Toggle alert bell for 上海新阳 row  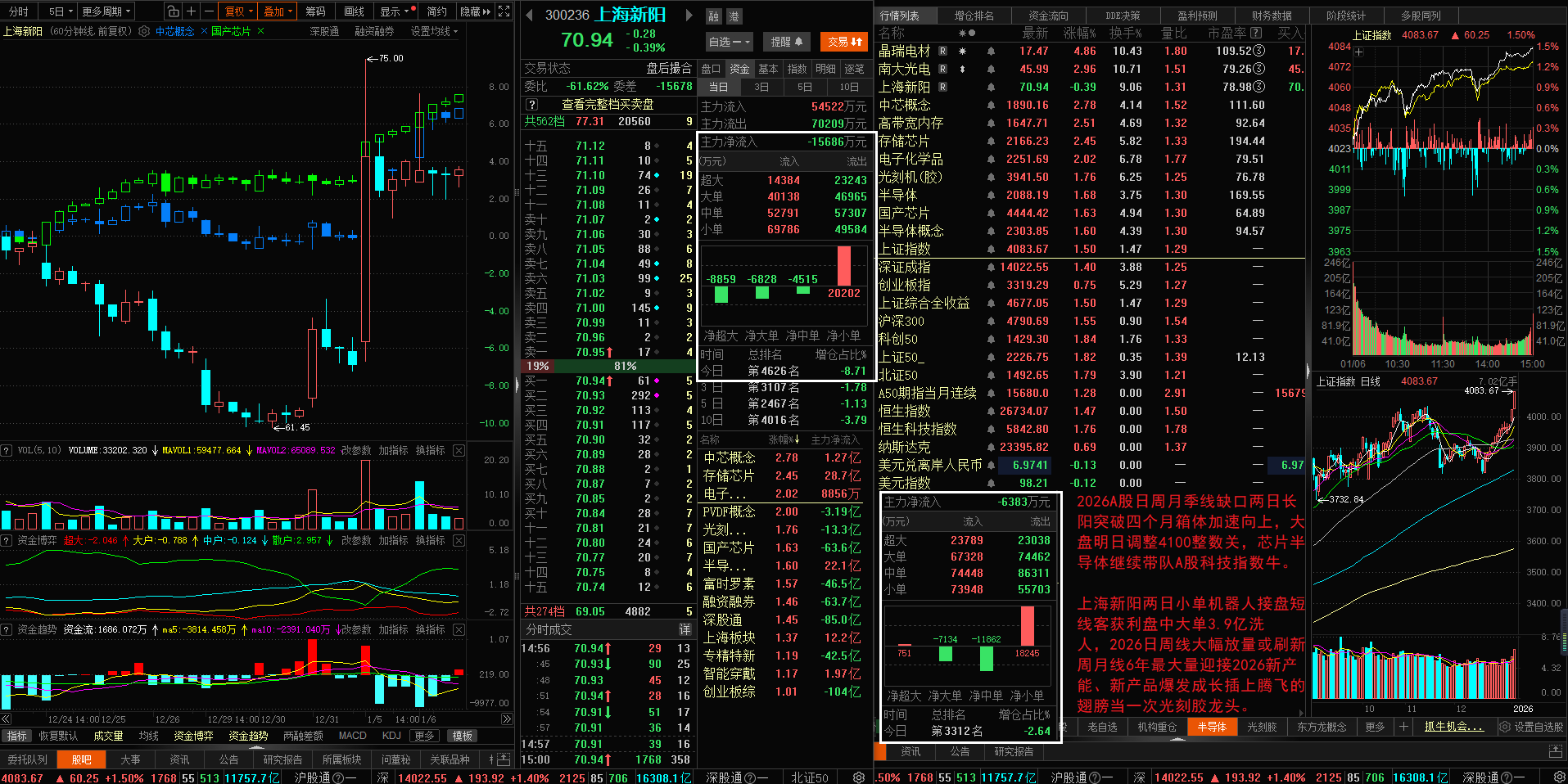[x=991, y=87]
